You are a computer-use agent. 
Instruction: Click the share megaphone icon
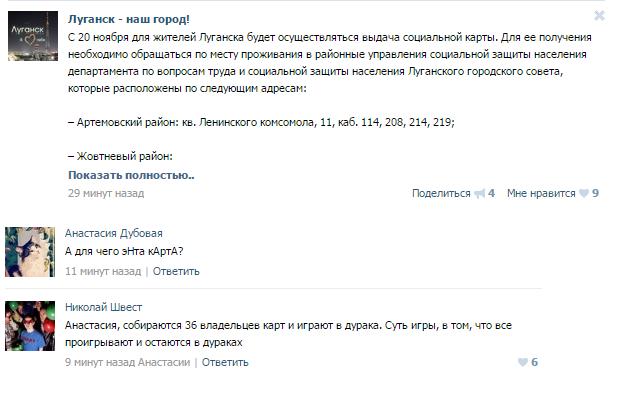(x=480, y=193)
